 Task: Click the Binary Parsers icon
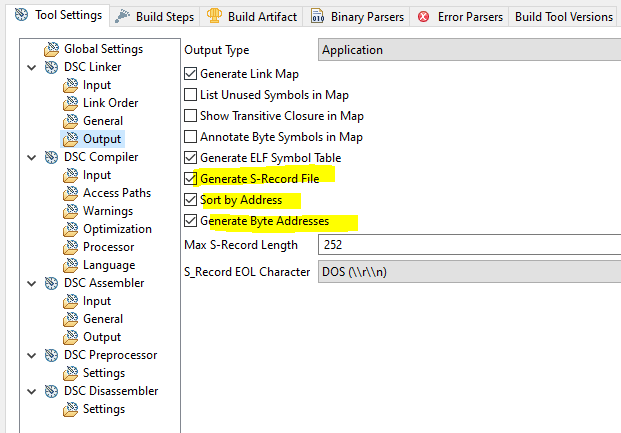pos(317,16)
